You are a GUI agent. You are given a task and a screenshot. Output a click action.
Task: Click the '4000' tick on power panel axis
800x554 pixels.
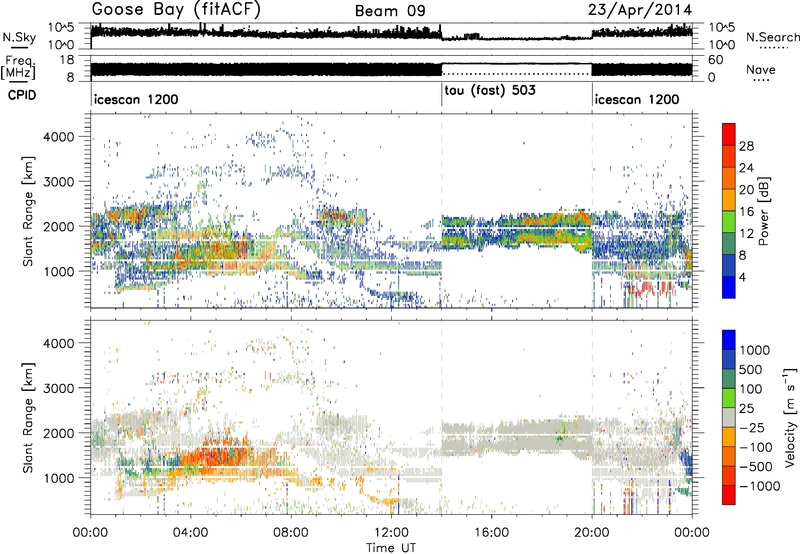coord(58,137)
